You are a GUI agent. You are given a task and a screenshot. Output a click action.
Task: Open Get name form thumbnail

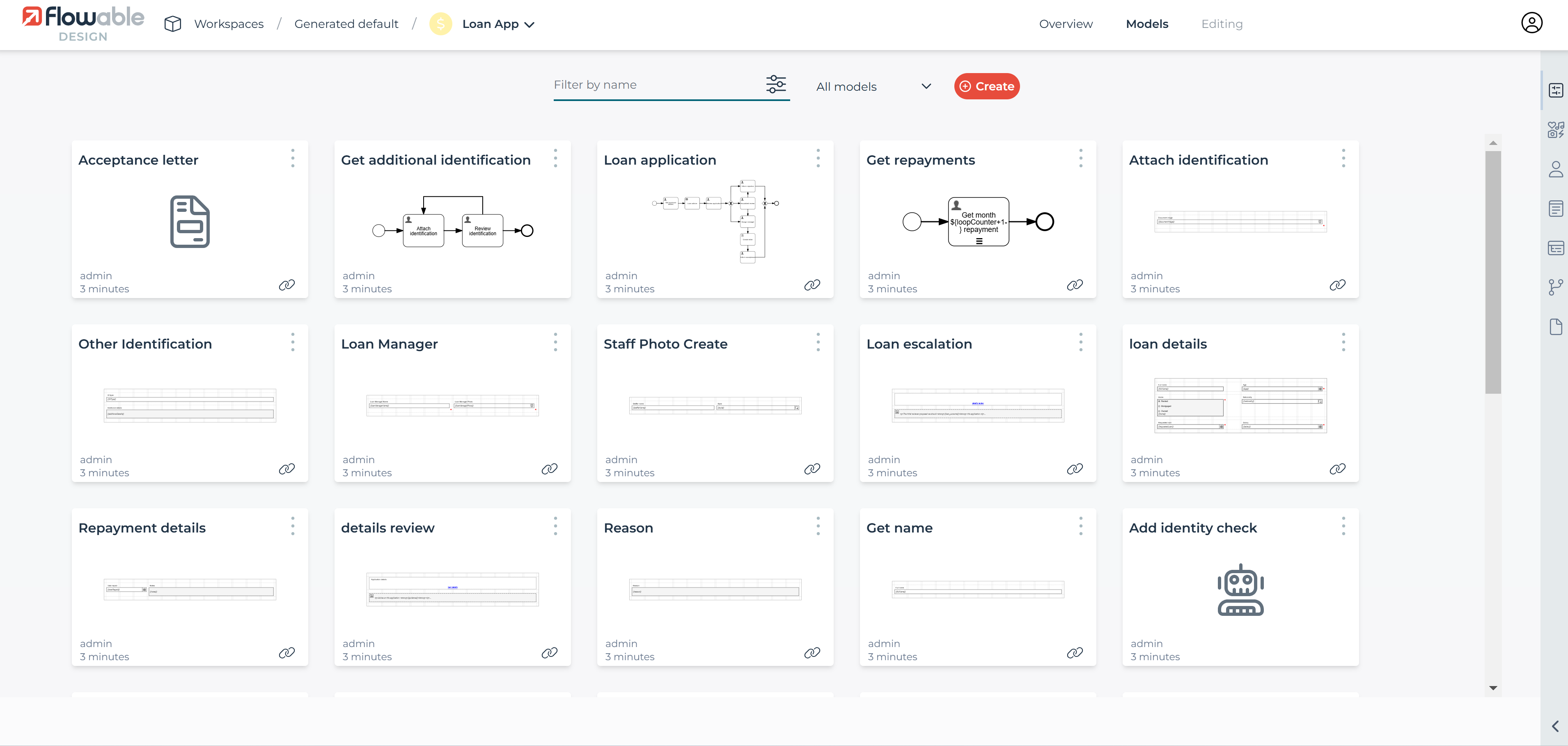(978, 590)
